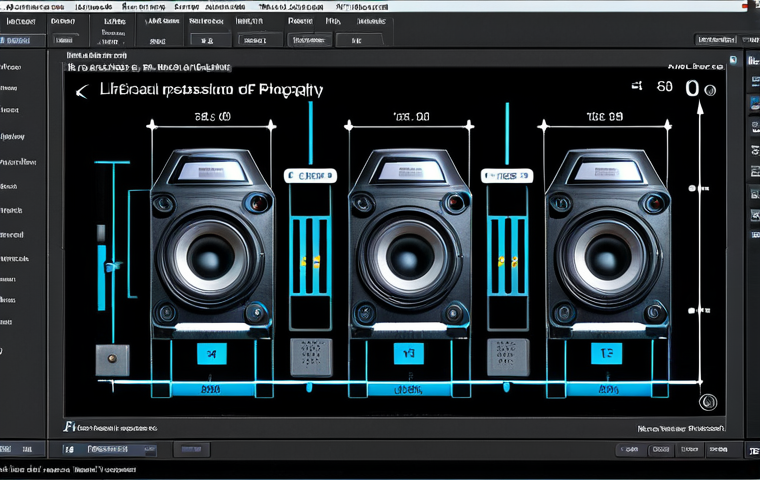The width and height of the screenshot is (760, 480).
Task: Click the back arrow beside the canvas title
Action: click(82, 91)
